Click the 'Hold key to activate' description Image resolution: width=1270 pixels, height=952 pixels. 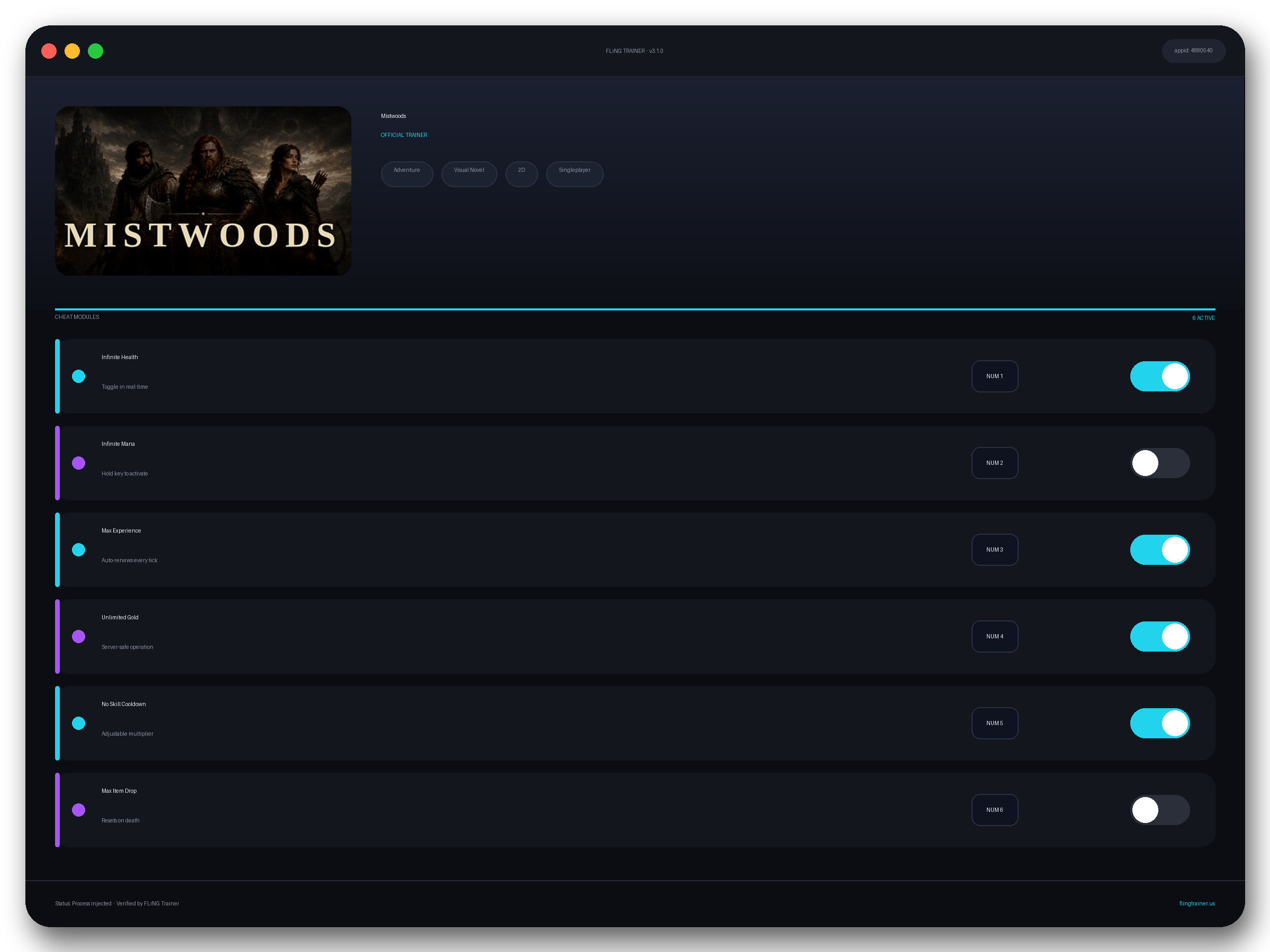124,473
